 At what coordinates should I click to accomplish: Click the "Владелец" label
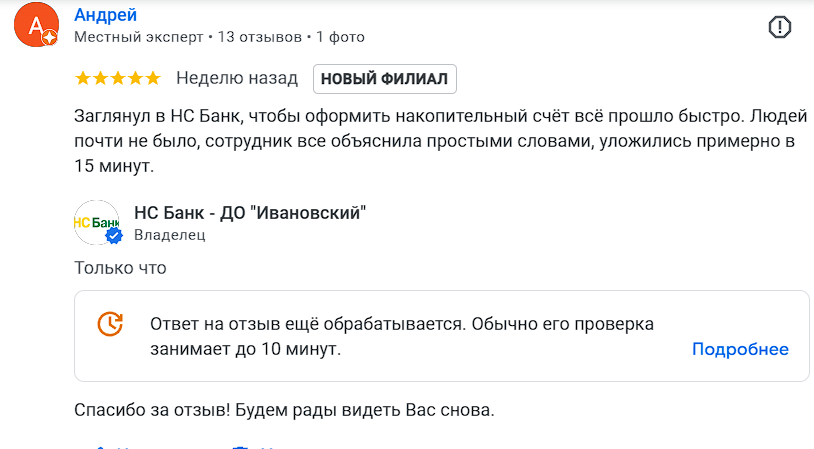coord(169,235)
